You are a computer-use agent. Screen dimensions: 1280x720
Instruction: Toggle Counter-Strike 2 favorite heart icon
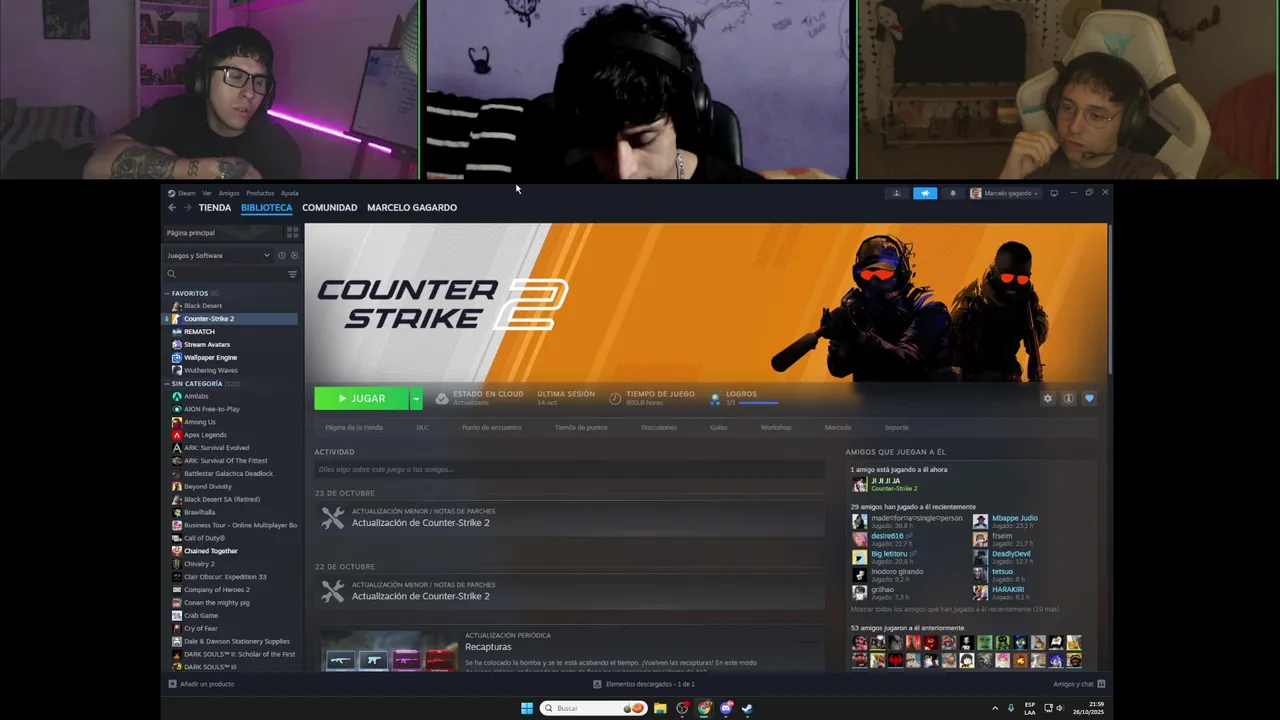pyautogui.click(x=1089, y=398)
